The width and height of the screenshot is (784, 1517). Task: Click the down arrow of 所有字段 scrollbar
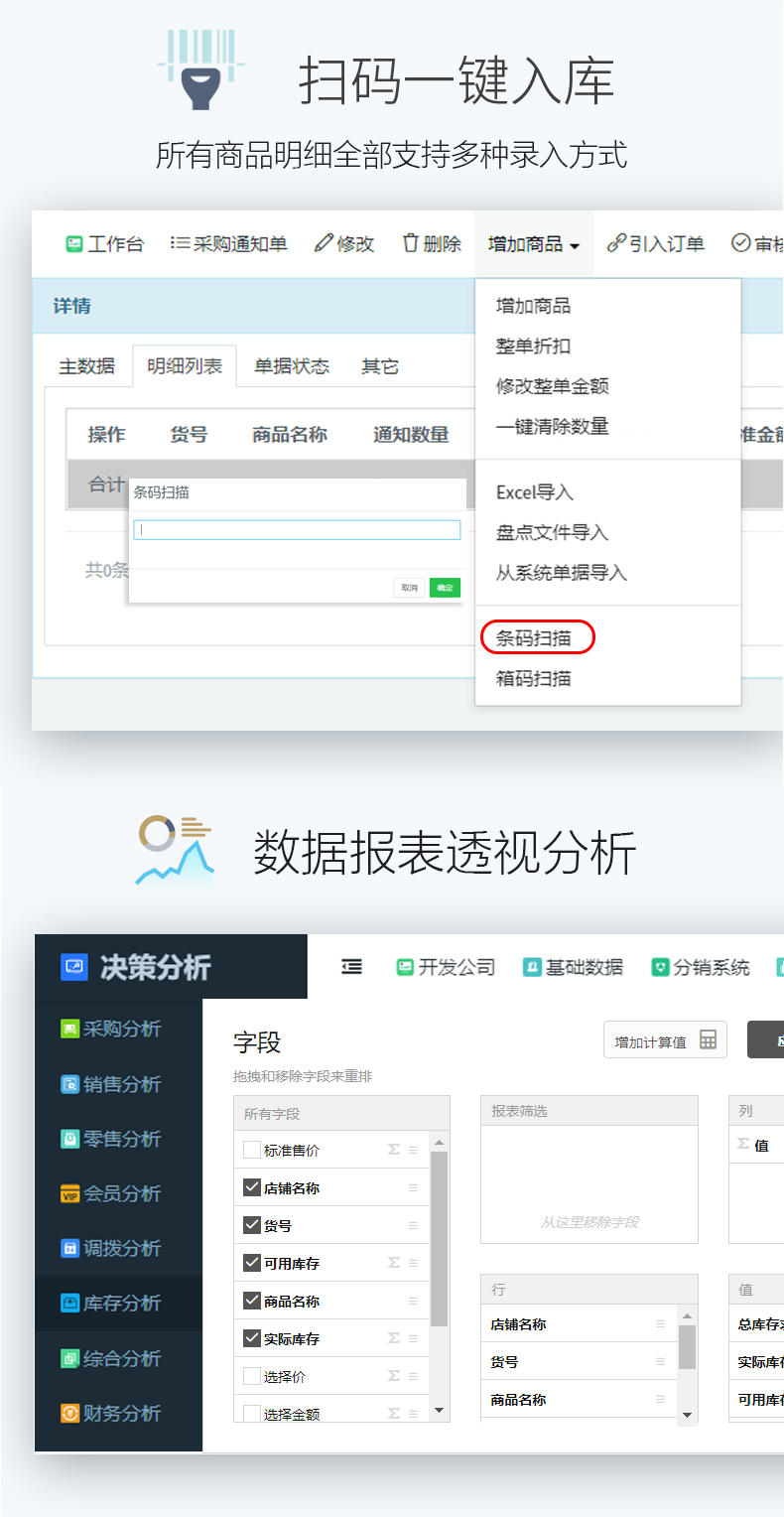point(440,1411)
